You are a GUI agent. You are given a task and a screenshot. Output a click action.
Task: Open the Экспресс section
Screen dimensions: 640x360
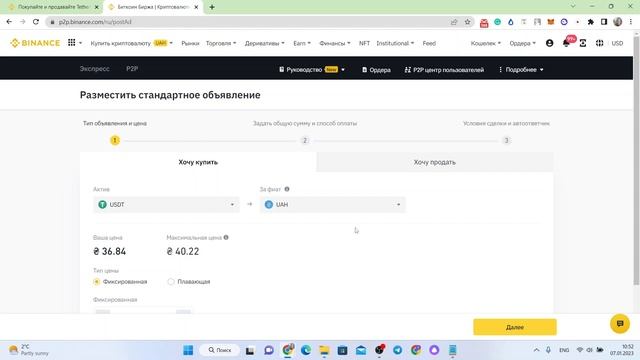[95, 69]
